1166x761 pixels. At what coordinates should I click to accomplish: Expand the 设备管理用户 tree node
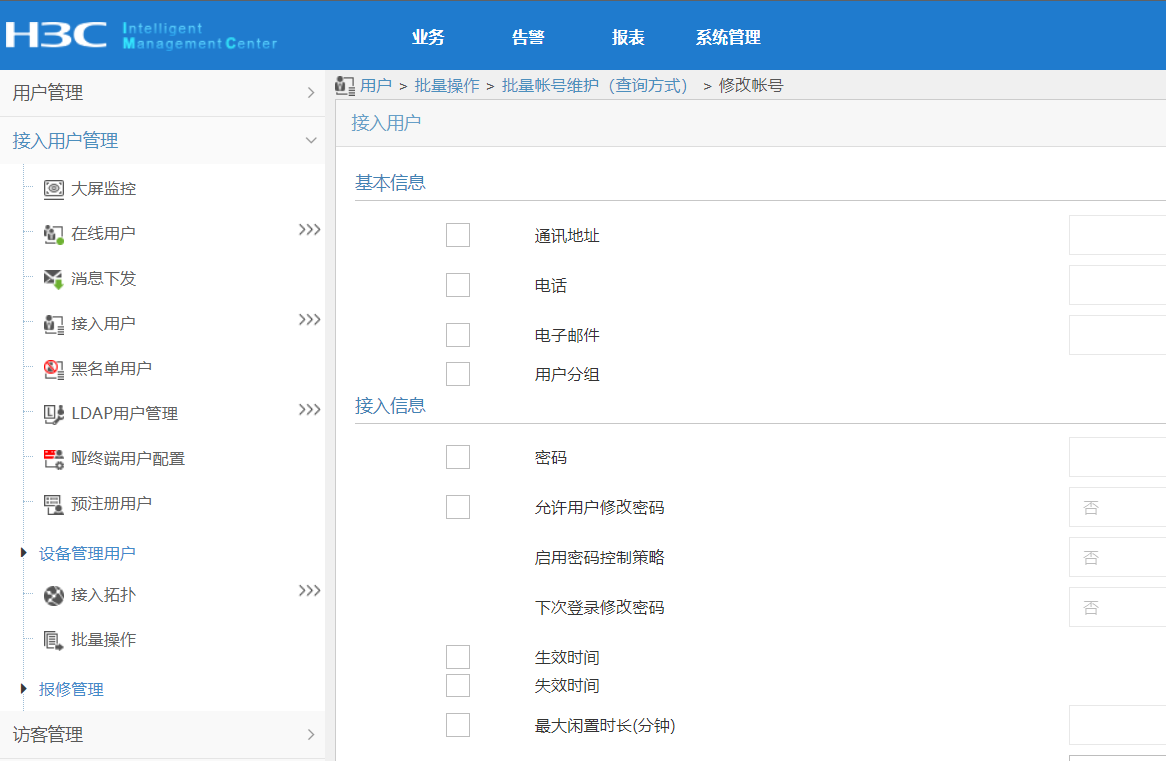click(x=24, y=553)
